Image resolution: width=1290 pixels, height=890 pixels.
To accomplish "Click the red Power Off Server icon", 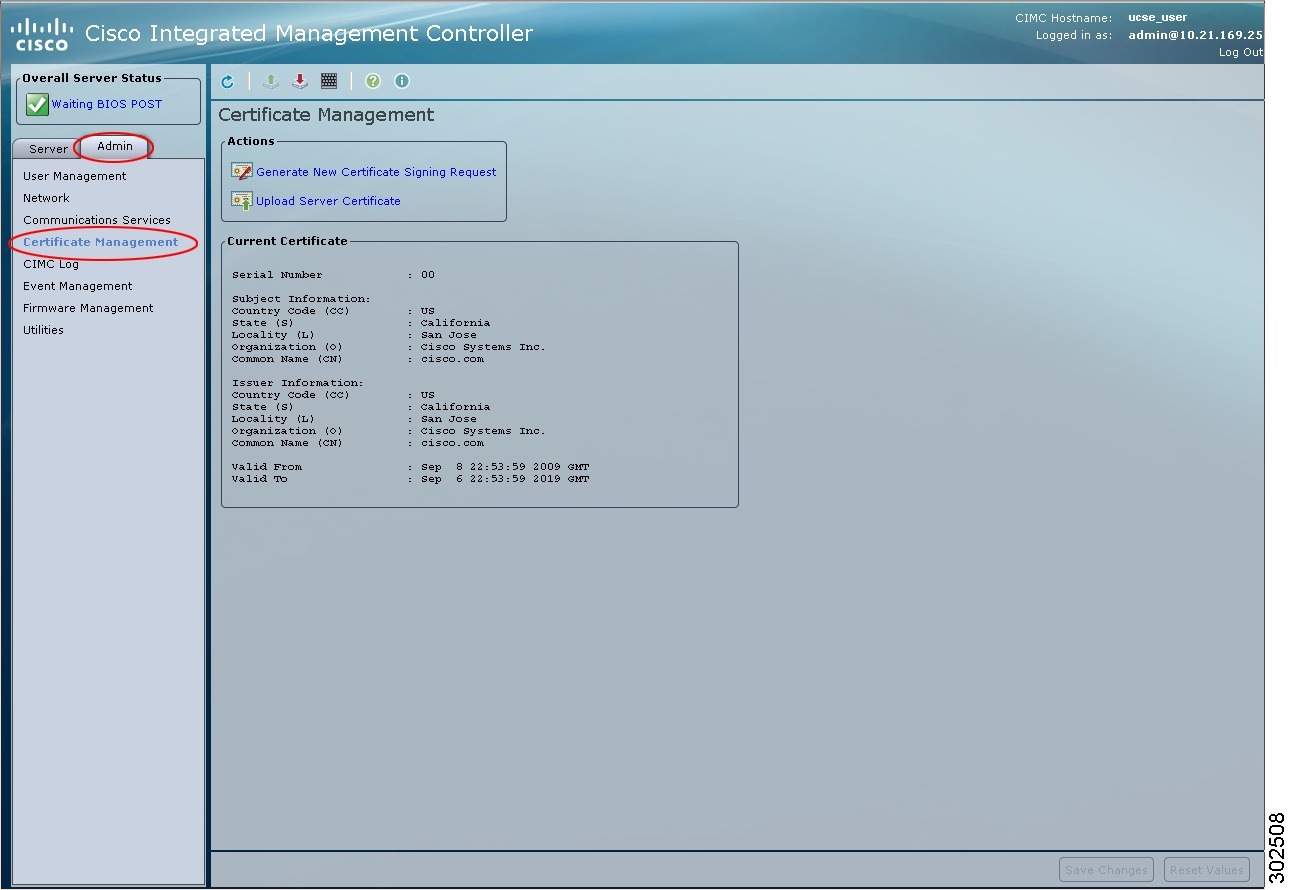I will point(300,81).
